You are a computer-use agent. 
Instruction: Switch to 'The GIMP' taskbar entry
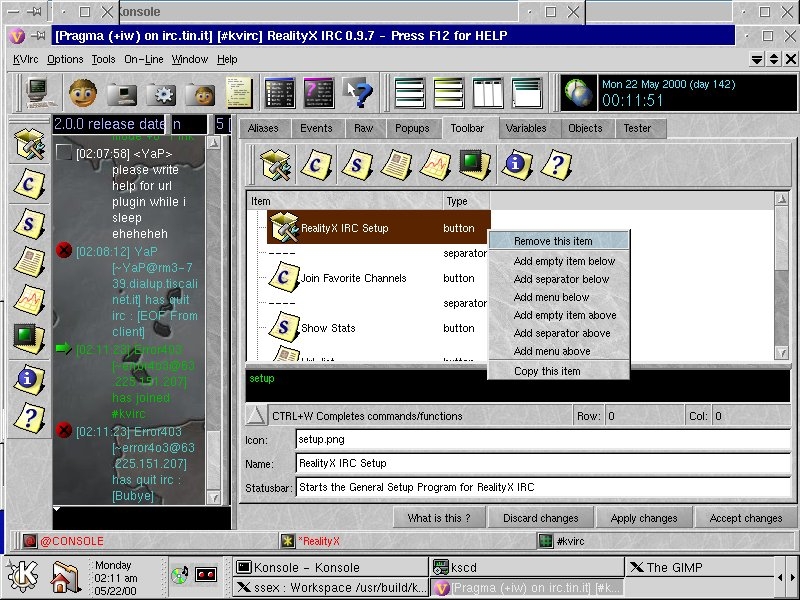699,567
